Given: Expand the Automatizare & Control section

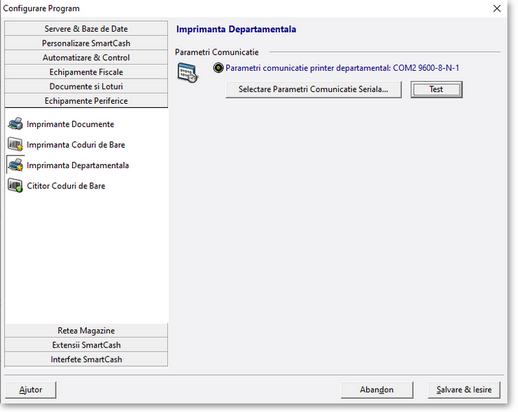Looking at the screenshot, I should [86, 57].
